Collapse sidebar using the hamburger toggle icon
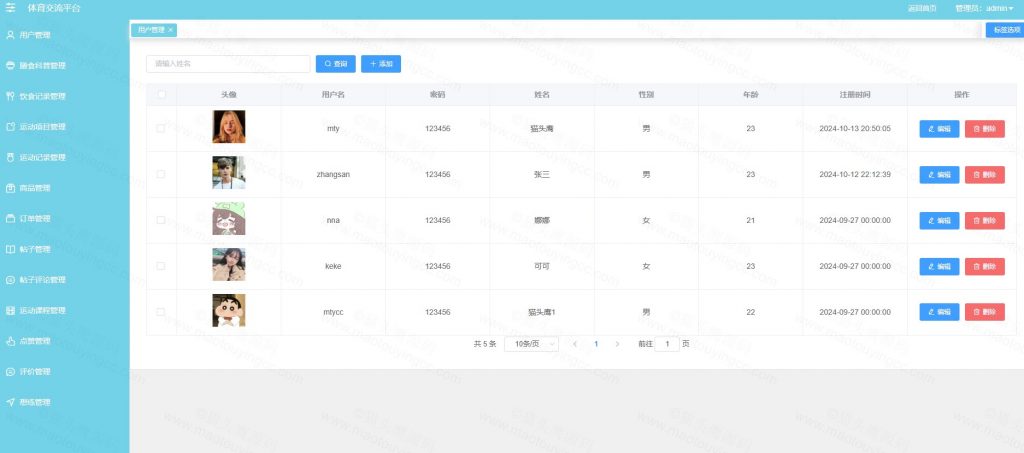1024x453 pixels. pos(10,8)
